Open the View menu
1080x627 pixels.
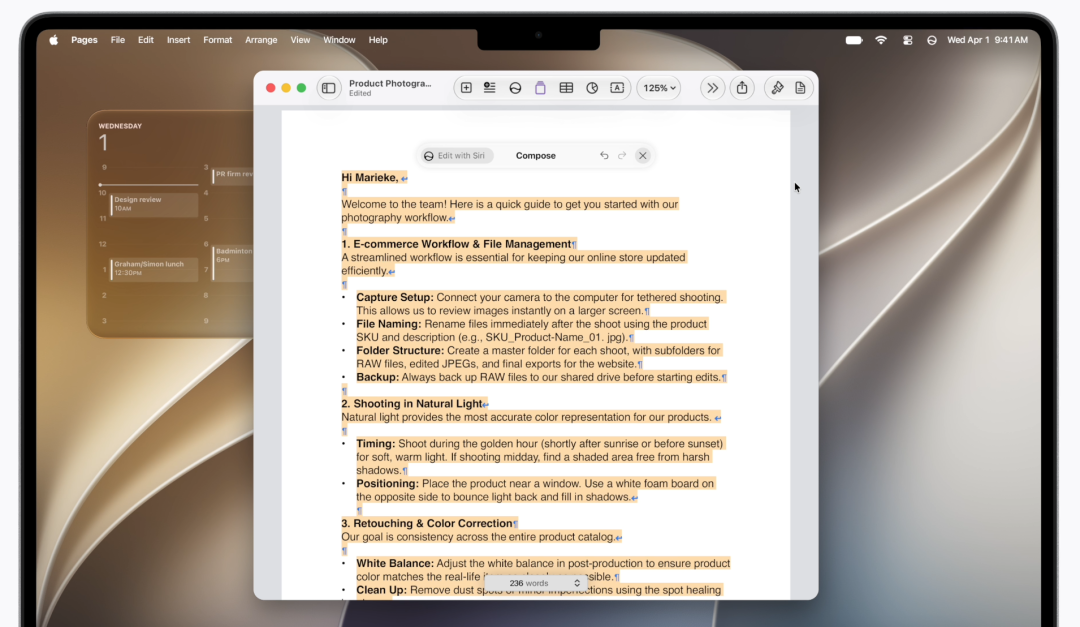coord(300,40)
